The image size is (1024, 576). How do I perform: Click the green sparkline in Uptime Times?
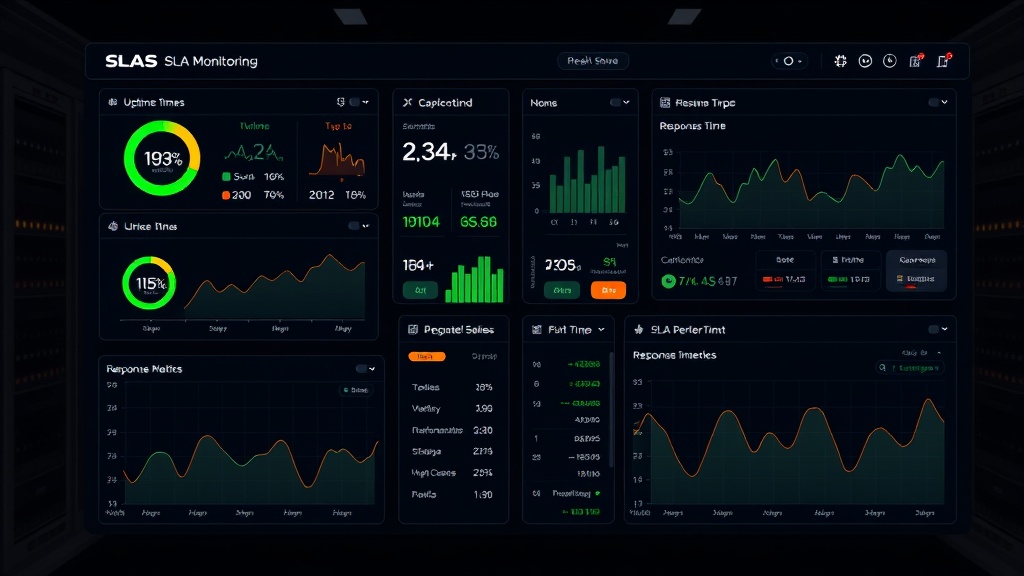253,153
